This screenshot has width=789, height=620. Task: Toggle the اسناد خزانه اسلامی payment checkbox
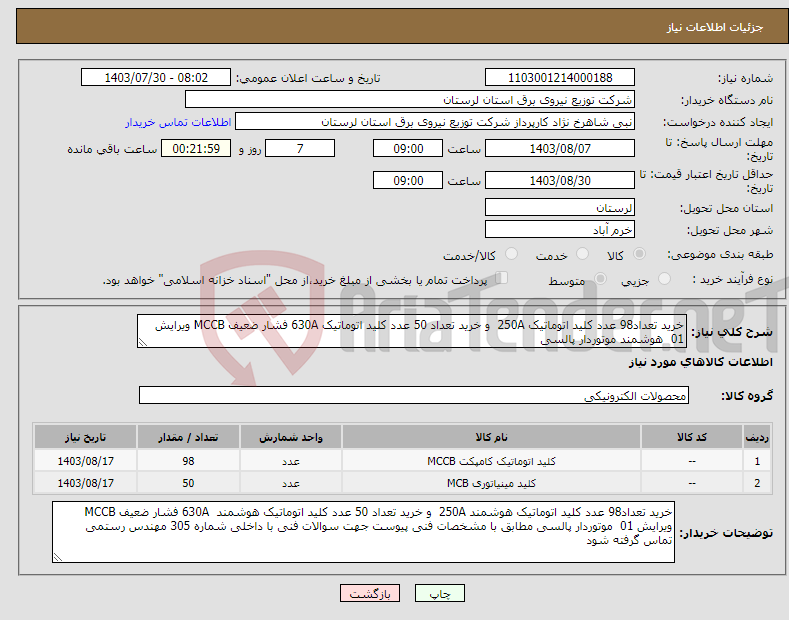(x=501, y=278)
